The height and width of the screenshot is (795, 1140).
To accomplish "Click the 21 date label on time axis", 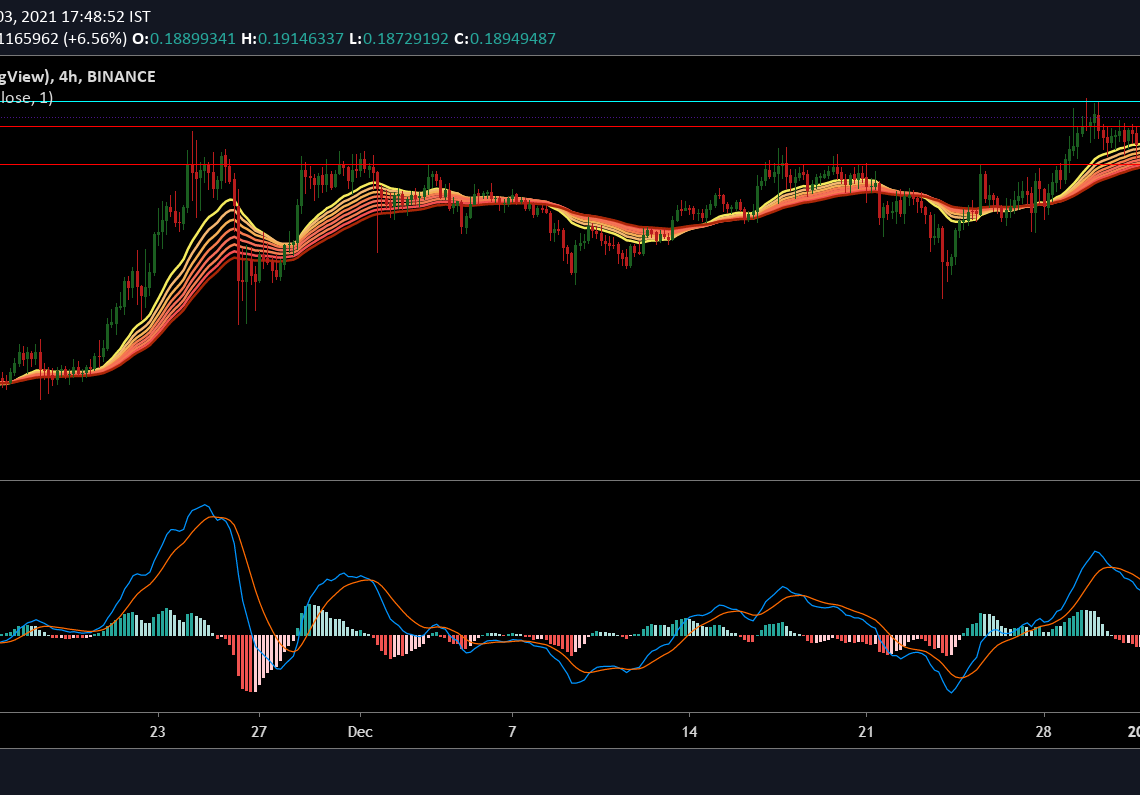I will pos(866,731).
